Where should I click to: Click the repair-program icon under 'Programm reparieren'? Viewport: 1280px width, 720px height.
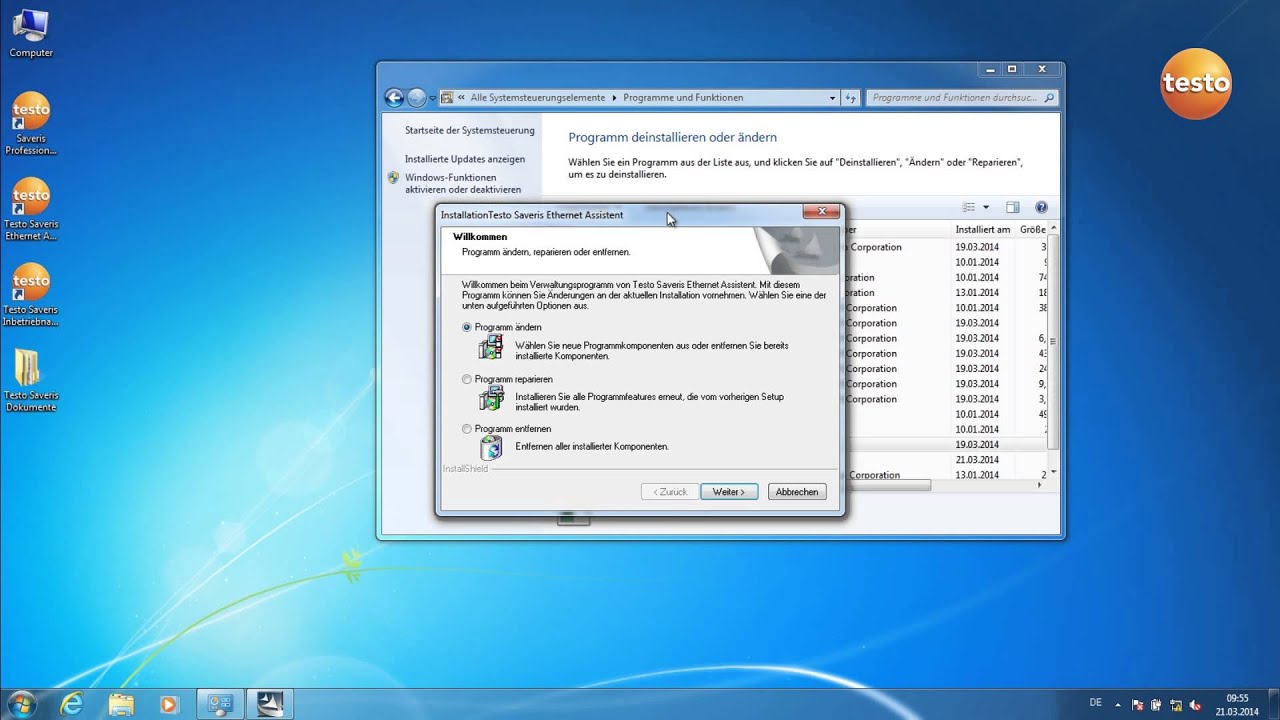(491, 398)
